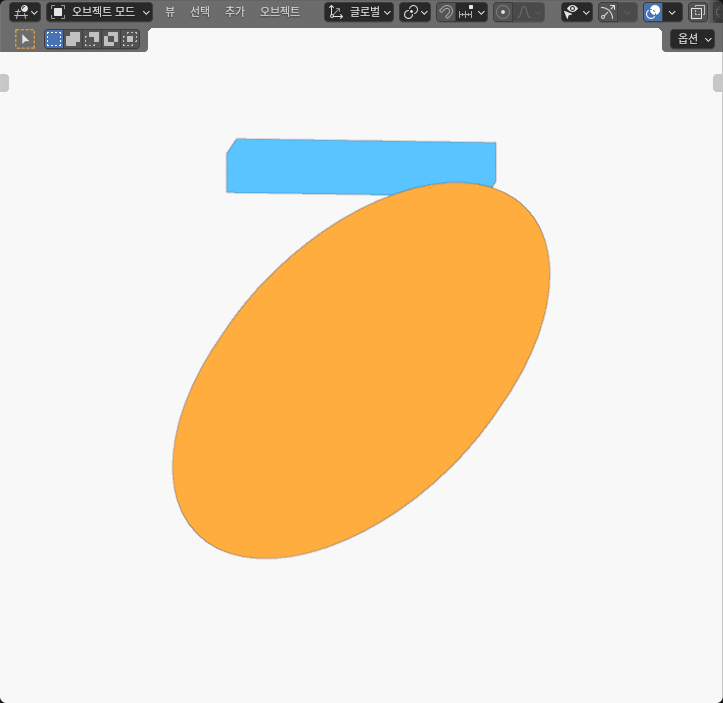Toggle viewport gizmos
The image size is (723, 703).
(607, 12)
